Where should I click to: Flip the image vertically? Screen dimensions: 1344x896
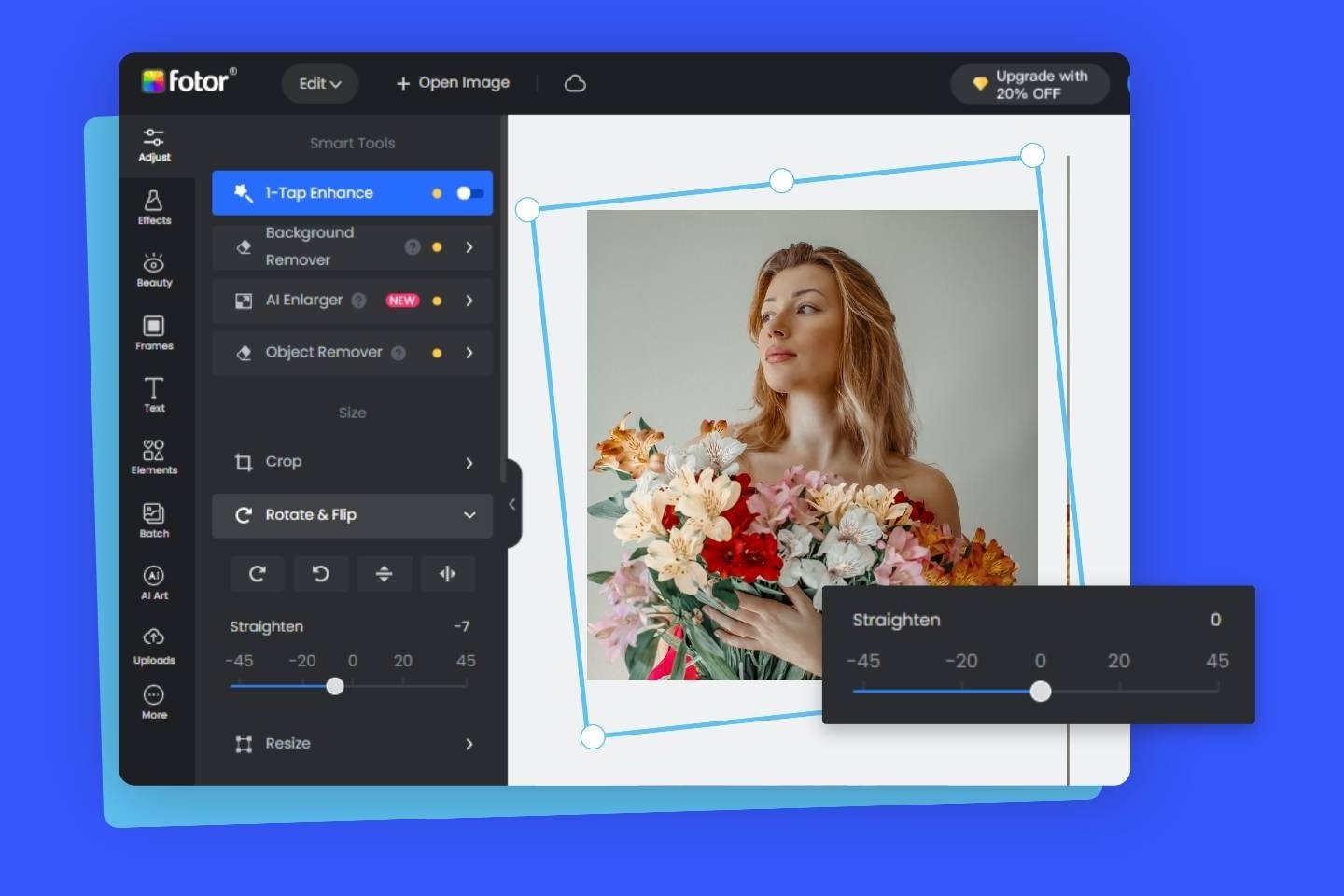[384, 574]
